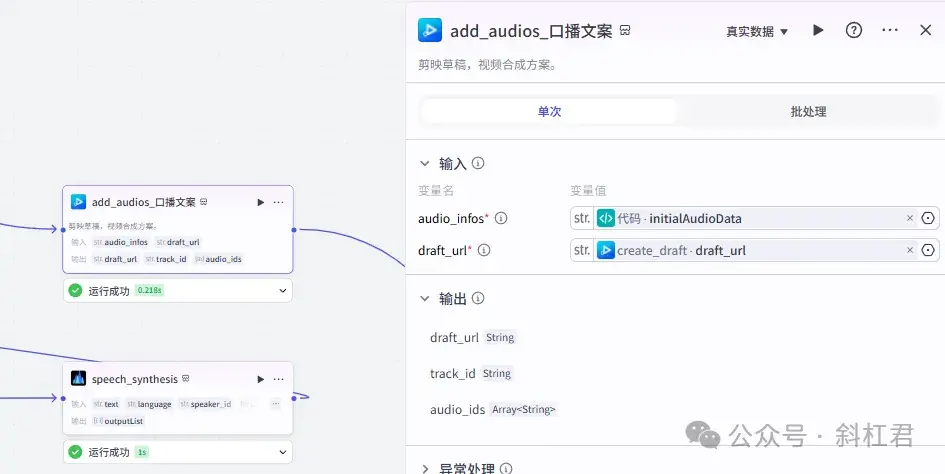The image size is (945, 474).
Task: Switch to the 批处理 tab
Action: (x=808, y=112)
